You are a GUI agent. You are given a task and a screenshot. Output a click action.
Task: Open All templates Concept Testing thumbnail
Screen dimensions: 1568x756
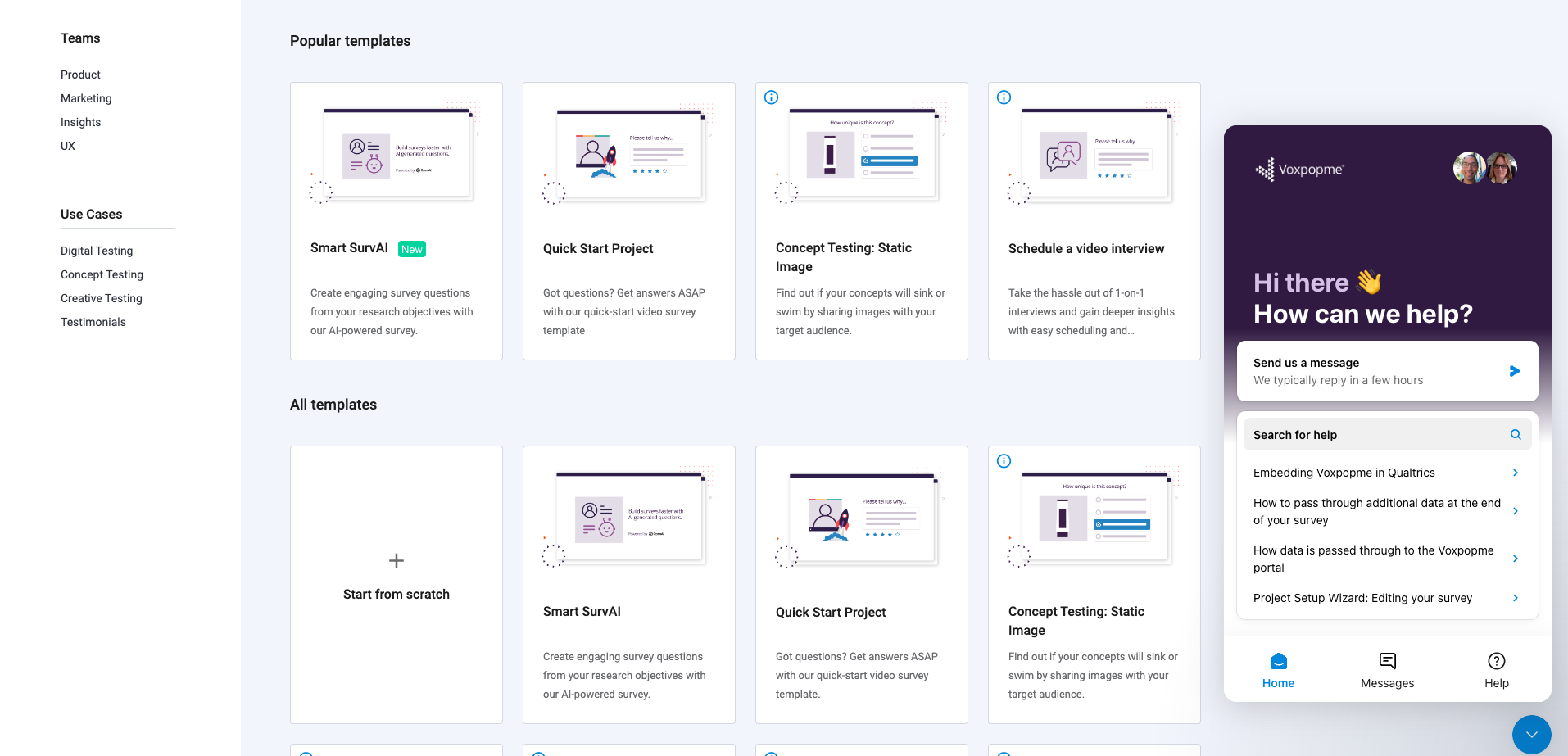(1094, 518)
